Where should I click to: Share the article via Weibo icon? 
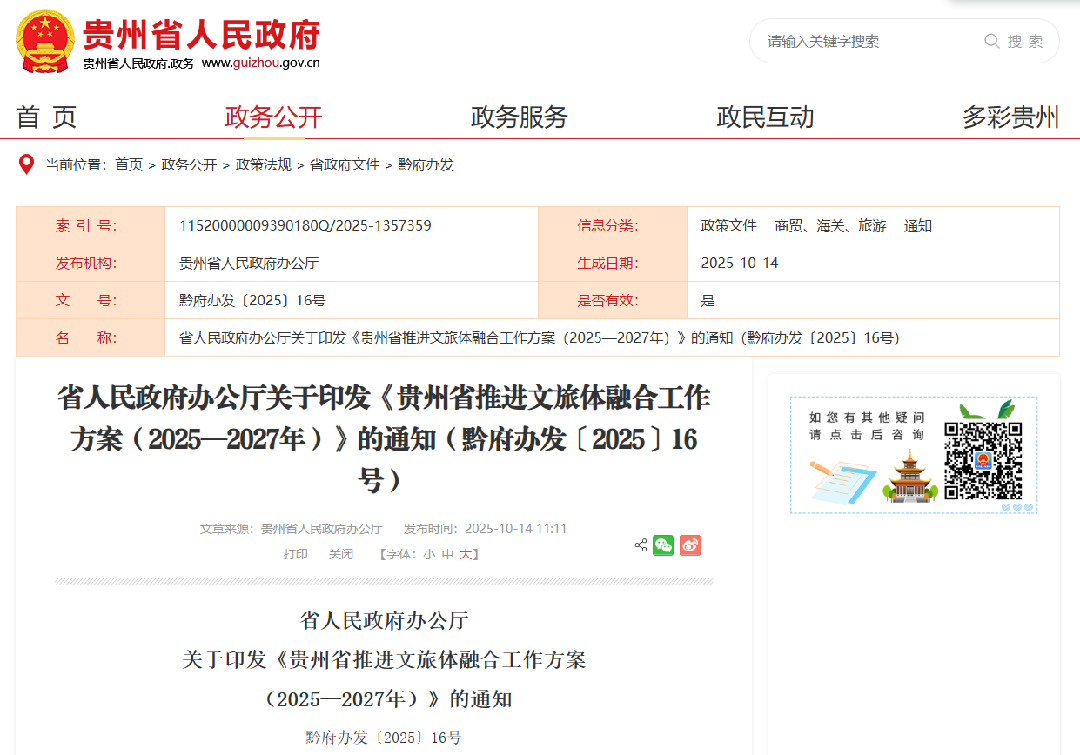coord(690,545)
